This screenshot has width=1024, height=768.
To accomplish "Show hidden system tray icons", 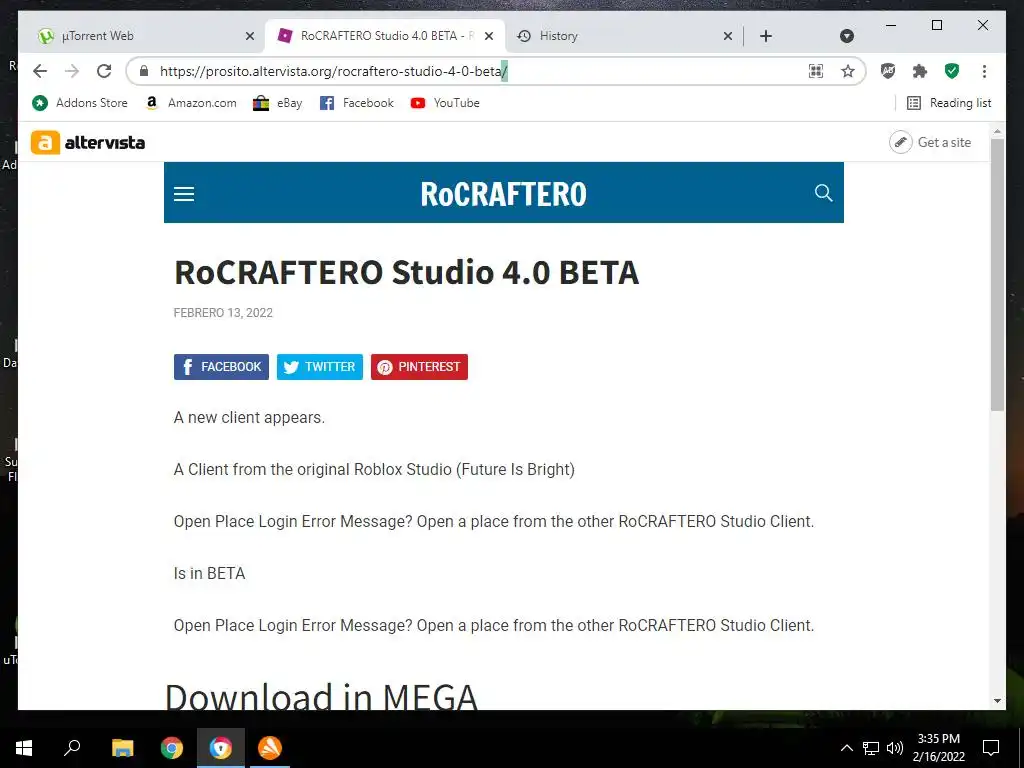I will coord(846,748).
